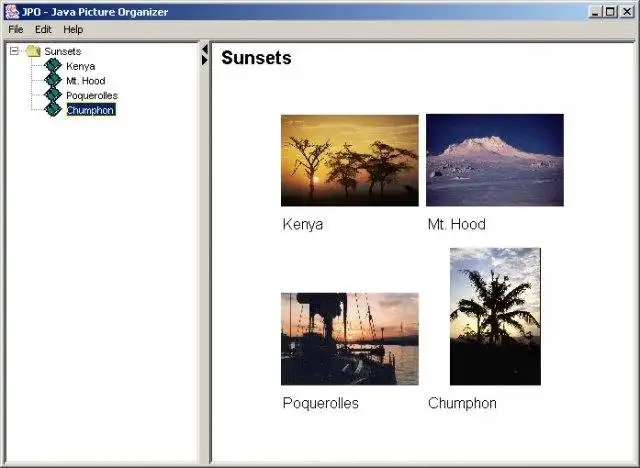The width and height of the screenshot is (640, 468).
Task: Select Poquerolles in the tree
Action: 92,95
